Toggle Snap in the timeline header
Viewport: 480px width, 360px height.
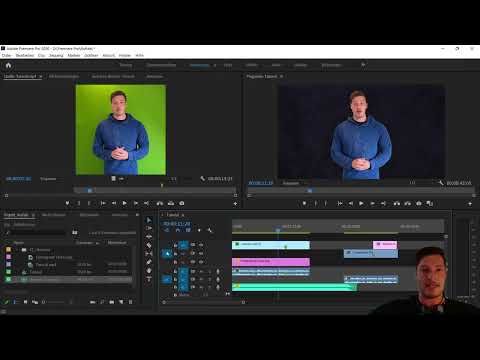(x=178, y=230)
